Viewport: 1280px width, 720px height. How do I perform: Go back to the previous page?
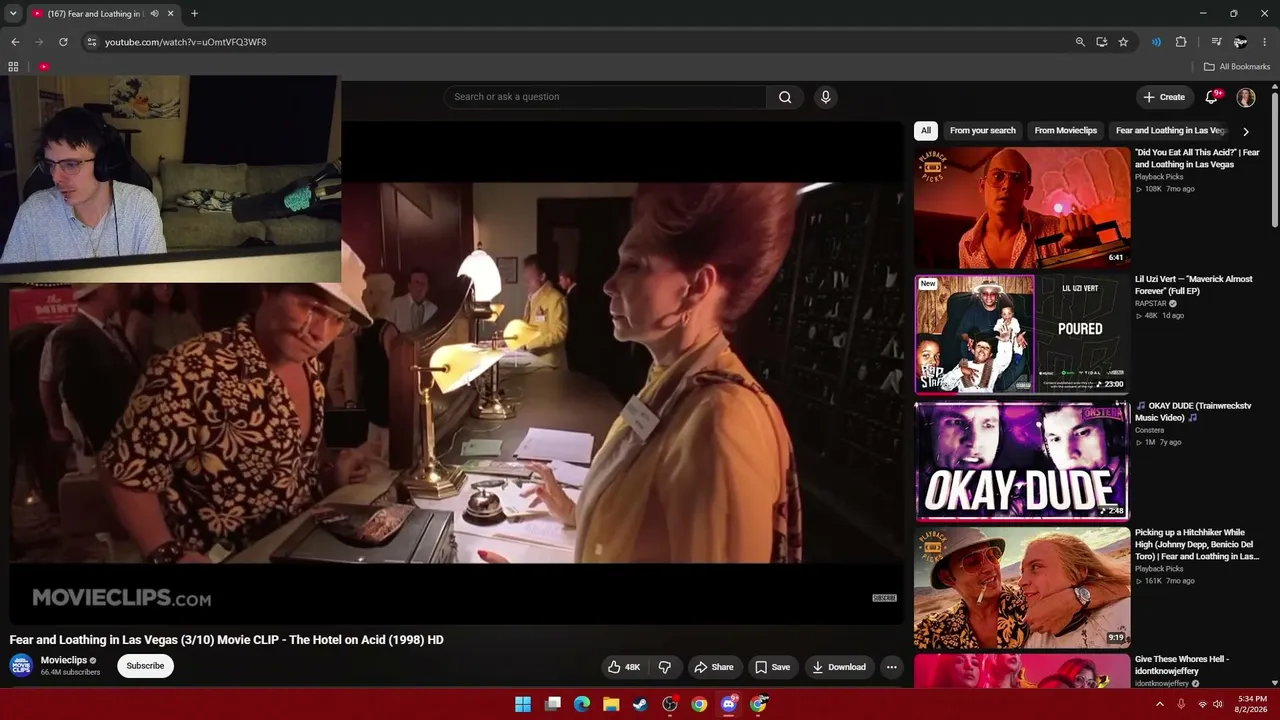pyautogui.click(x=15, y=42)
